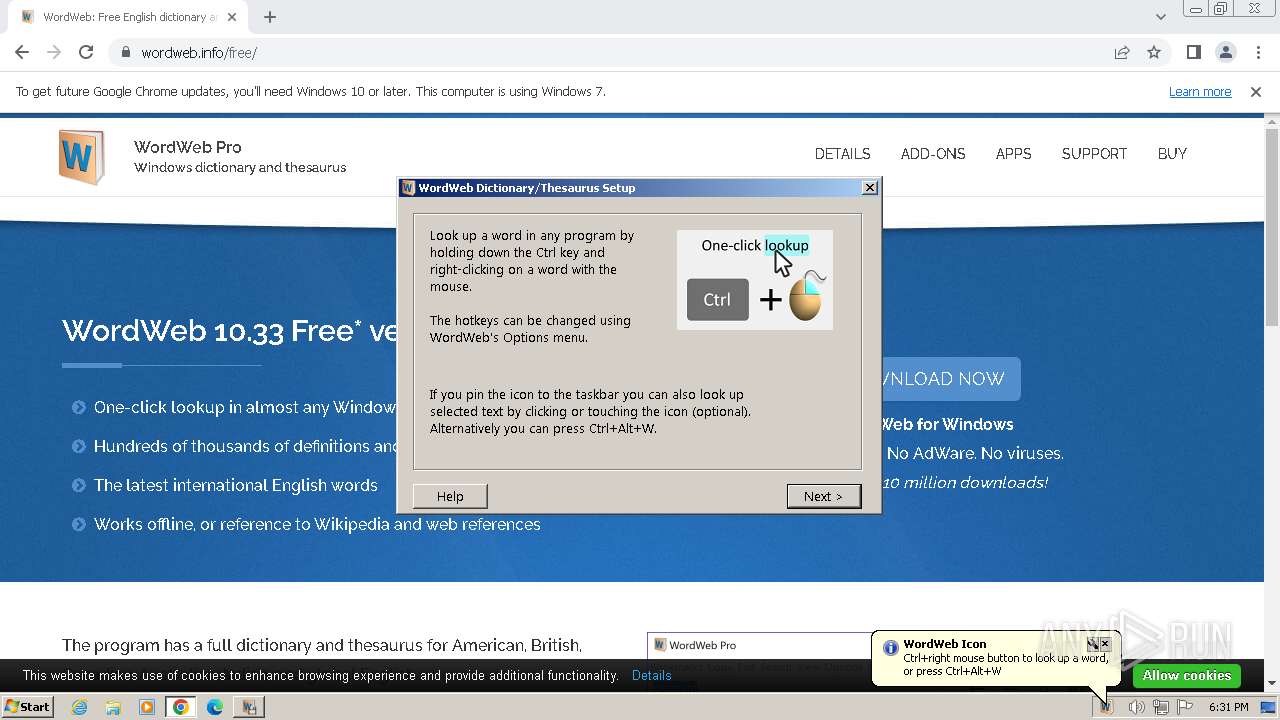Click the scrollbar down arrow
Screen dimensions: 1280x720
[1272, 684]
